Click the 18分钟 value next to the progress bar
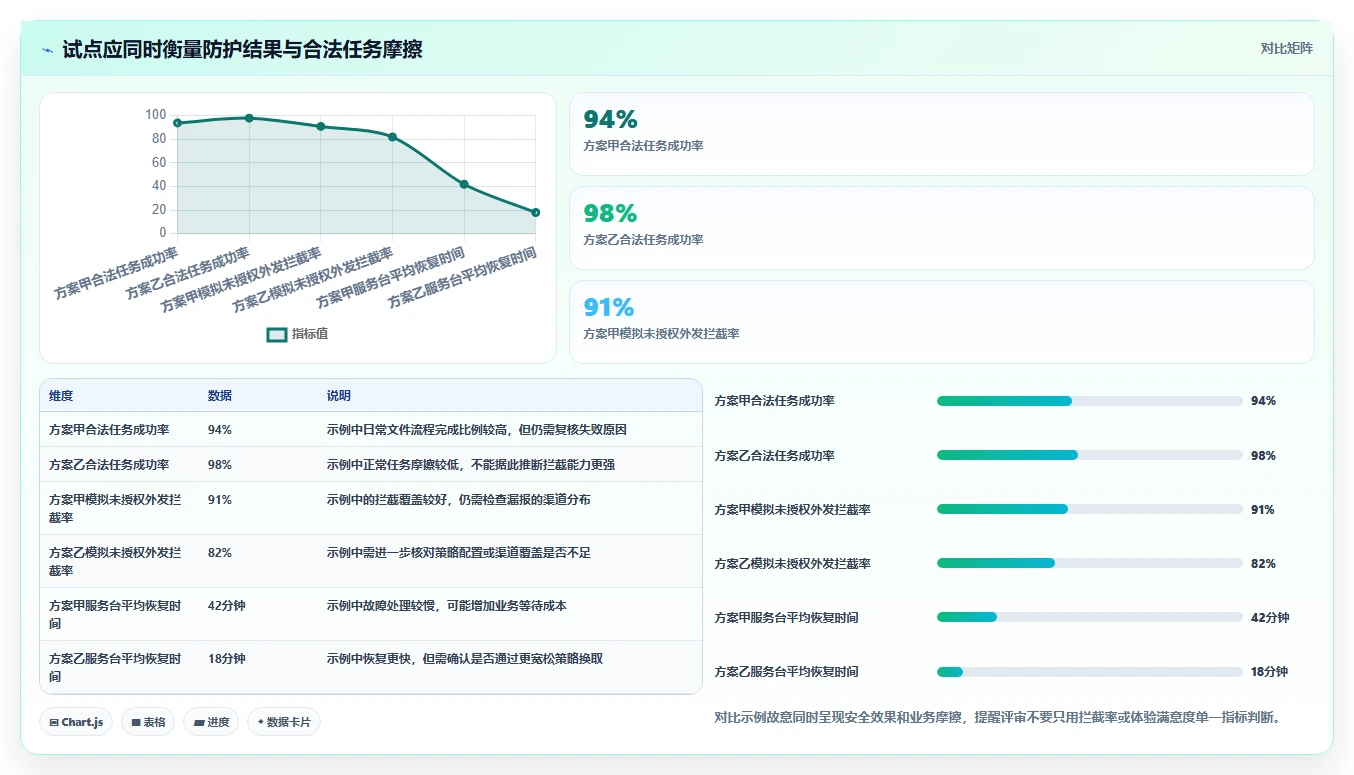1354x775 pixels. tap(1269, 671)
